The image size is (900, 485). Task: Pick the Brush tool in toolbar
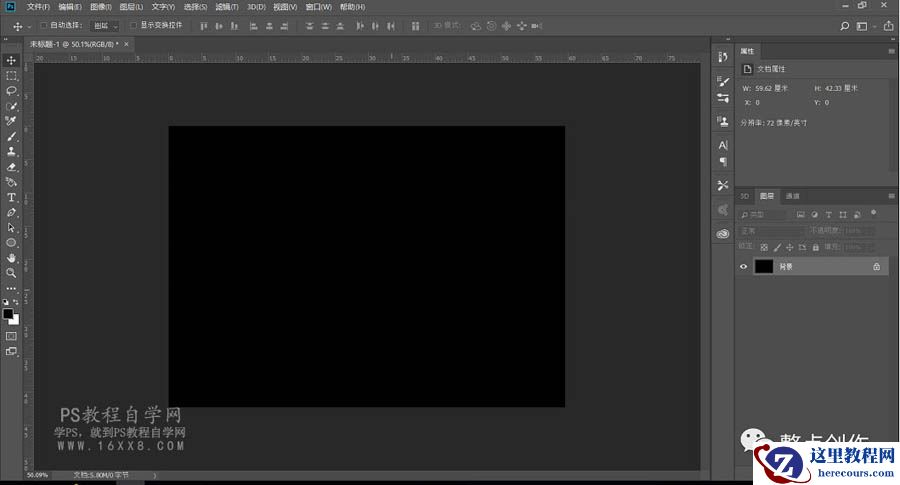click(11, 136)
